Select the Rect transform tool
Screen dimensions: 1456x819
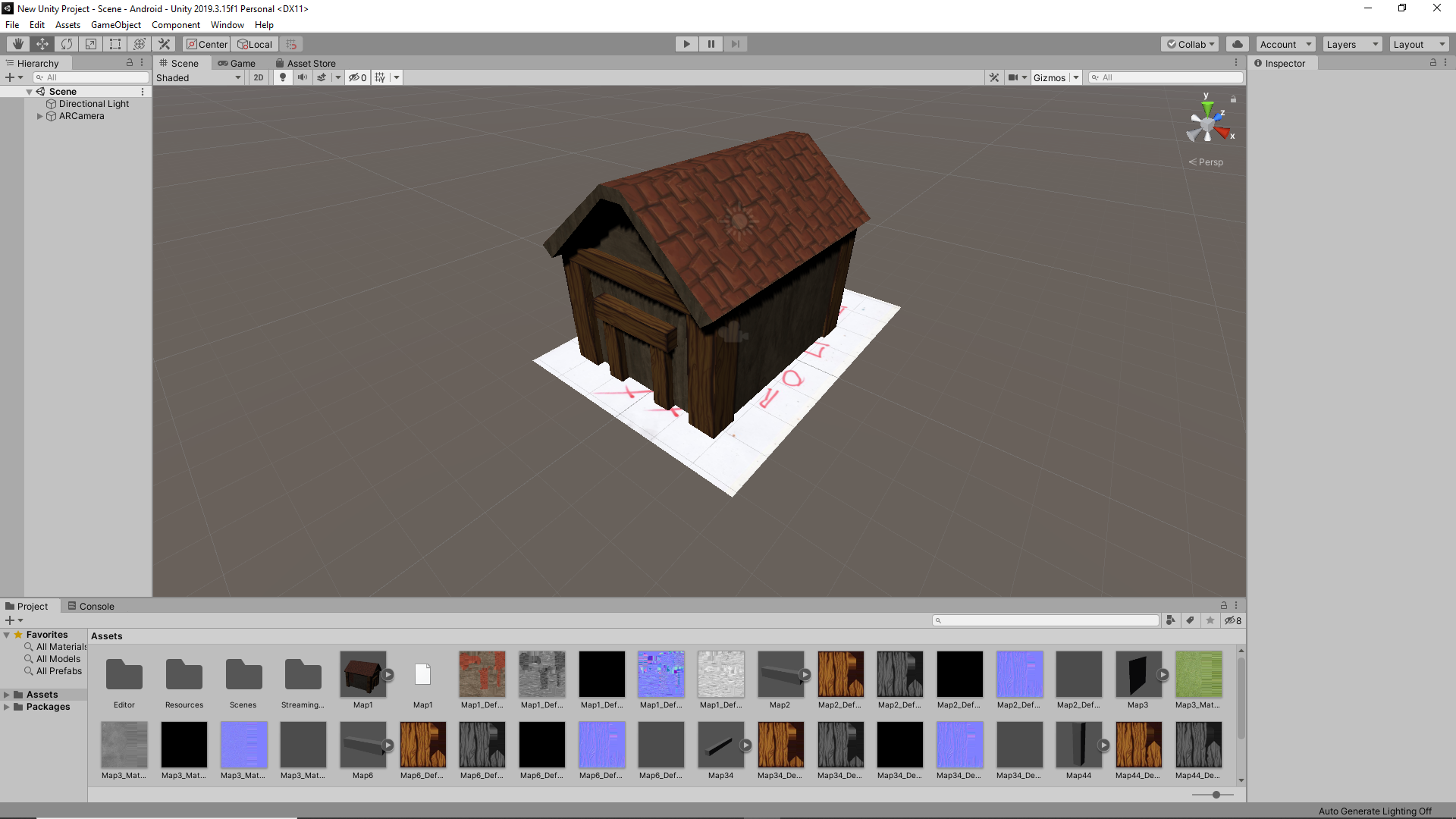pyautogui.click(x=115, y=44)
